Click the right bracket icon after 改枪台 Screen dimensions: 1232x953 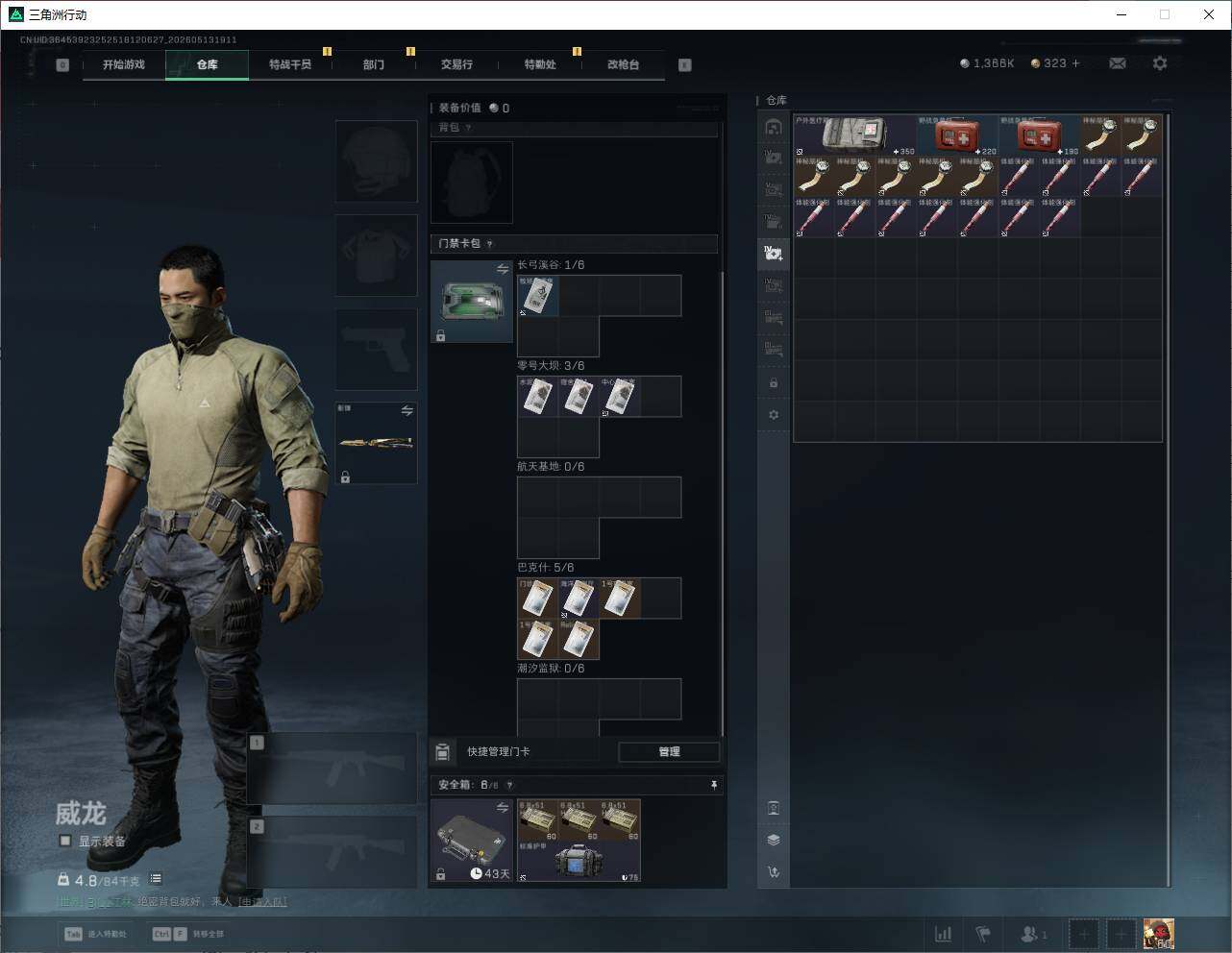685,65
